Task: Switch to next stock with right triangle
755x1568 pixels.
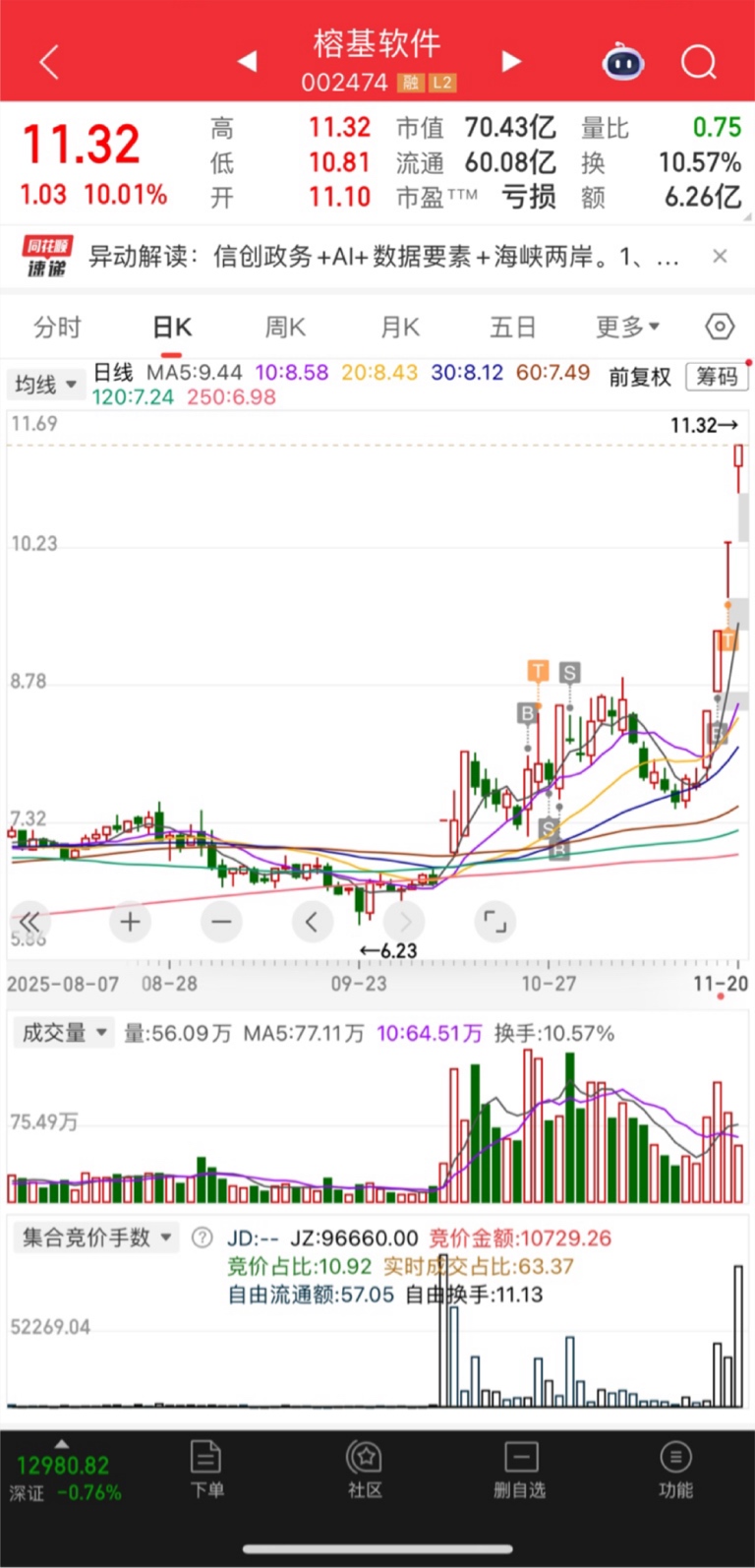Action: pos(510,62)
